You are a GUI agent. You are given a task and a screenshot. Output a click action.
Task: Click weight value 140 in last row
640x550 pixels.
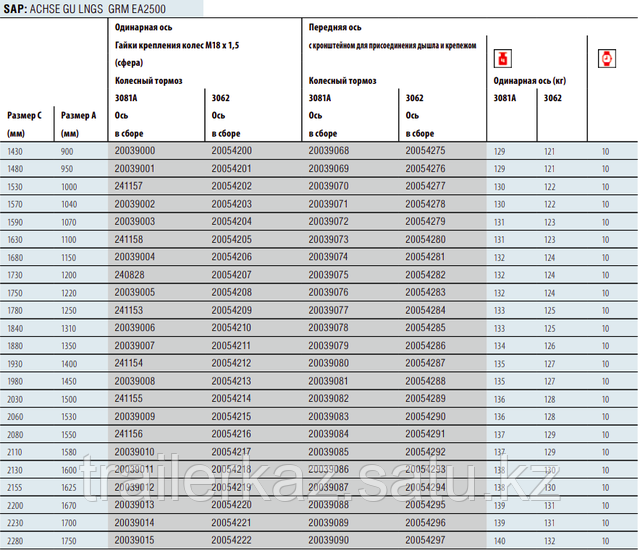500,541
